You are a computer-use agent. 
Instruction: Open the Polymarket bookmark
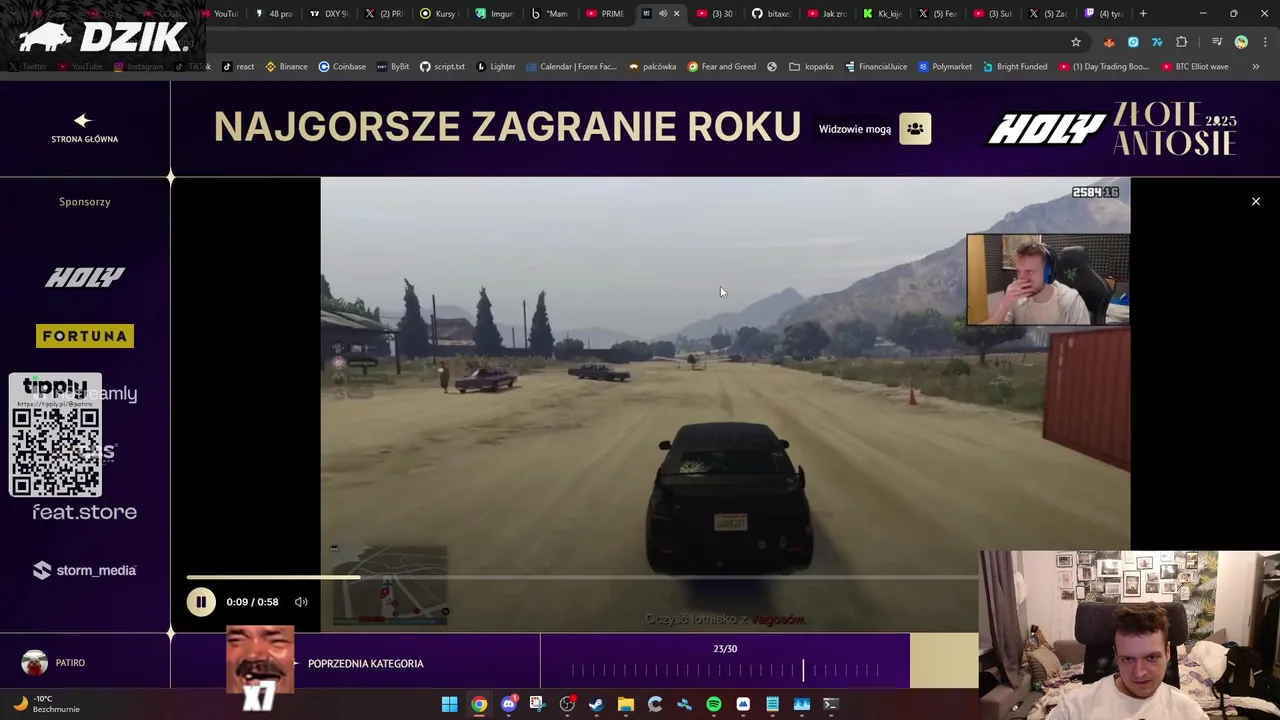[945, 67]
